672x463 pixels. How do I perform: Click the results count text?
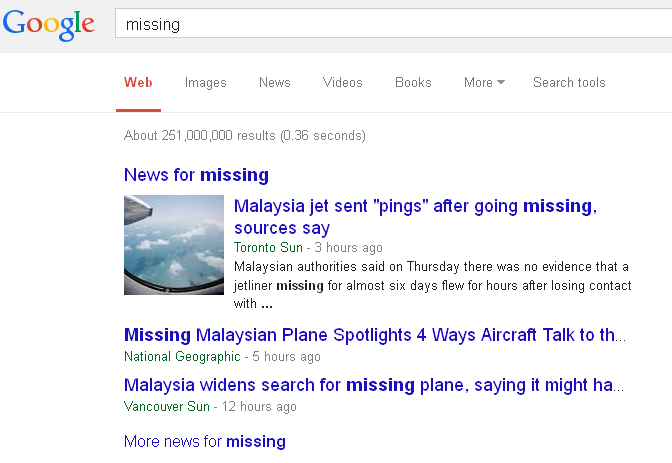244,135
